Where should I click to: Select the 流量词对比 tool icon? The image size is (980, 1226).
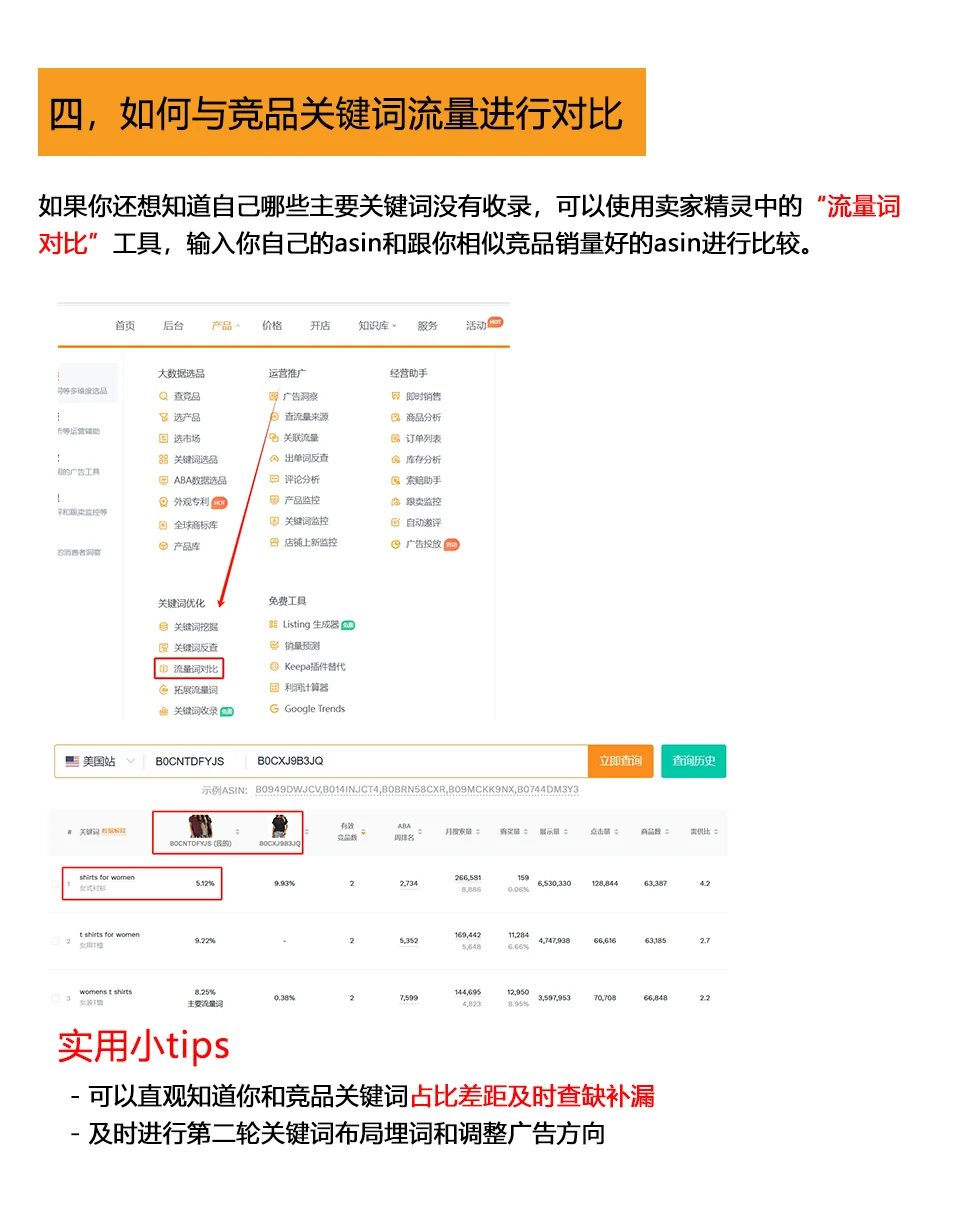(164, 667)
